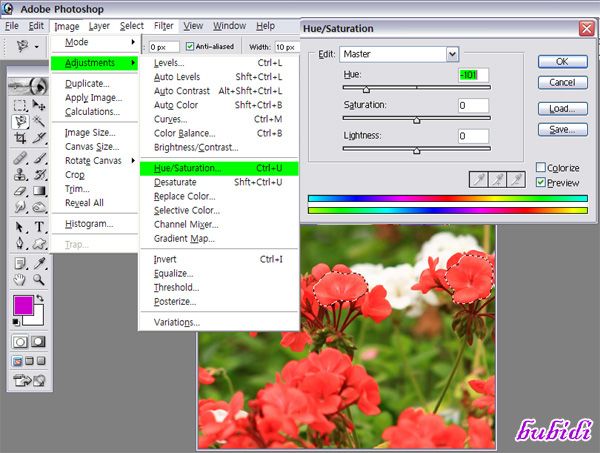The image size is (600, 453).
Task: Select the Pen tool
Action: 20,243
